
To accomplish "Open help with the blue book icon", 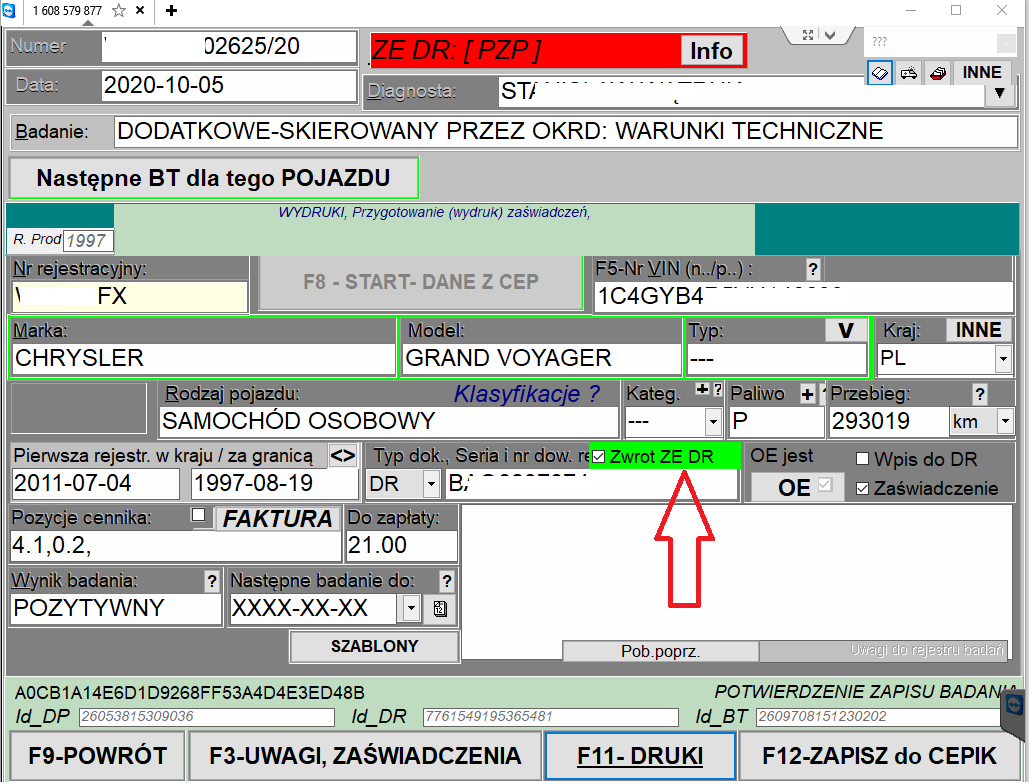I will click(880, 72).
